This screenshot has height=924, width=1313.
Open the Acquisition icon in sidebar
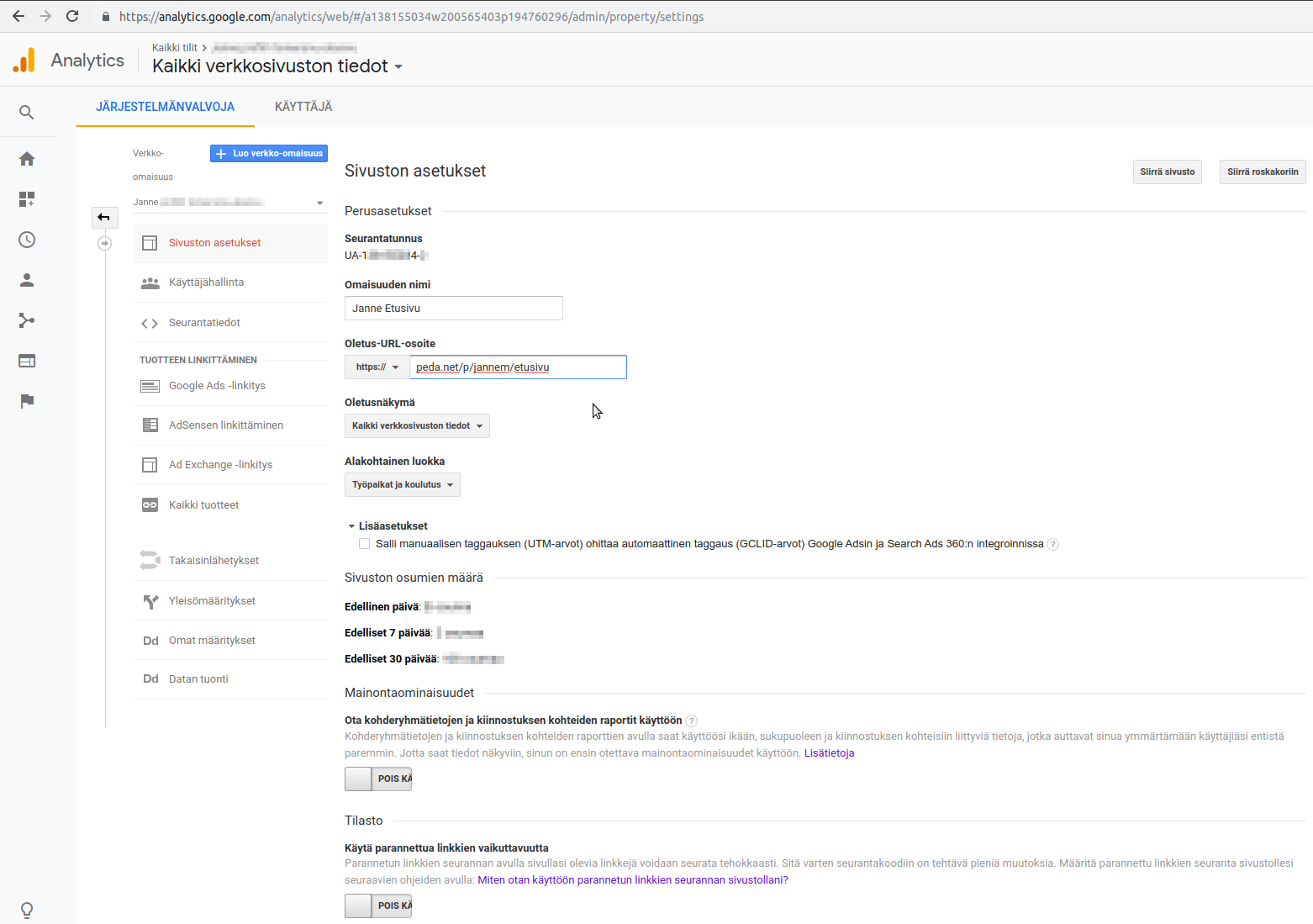(27, 320)
